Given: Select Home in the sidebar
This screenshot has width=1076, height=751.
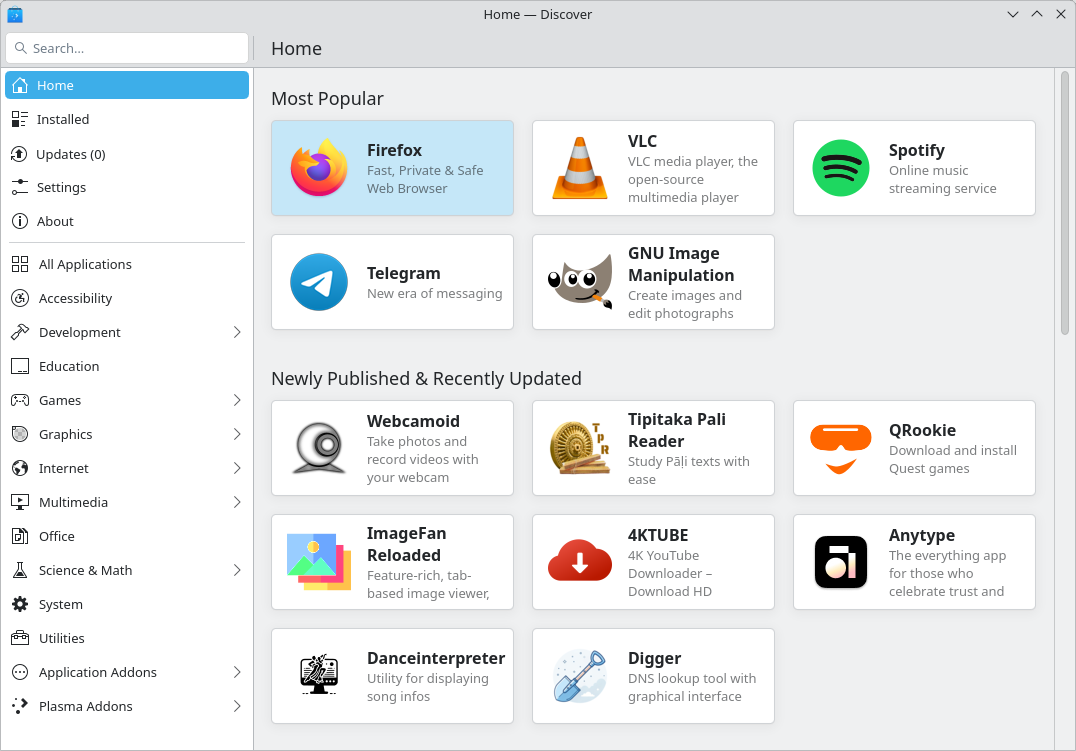Looking at the screenshot, I should pos(127,85).
